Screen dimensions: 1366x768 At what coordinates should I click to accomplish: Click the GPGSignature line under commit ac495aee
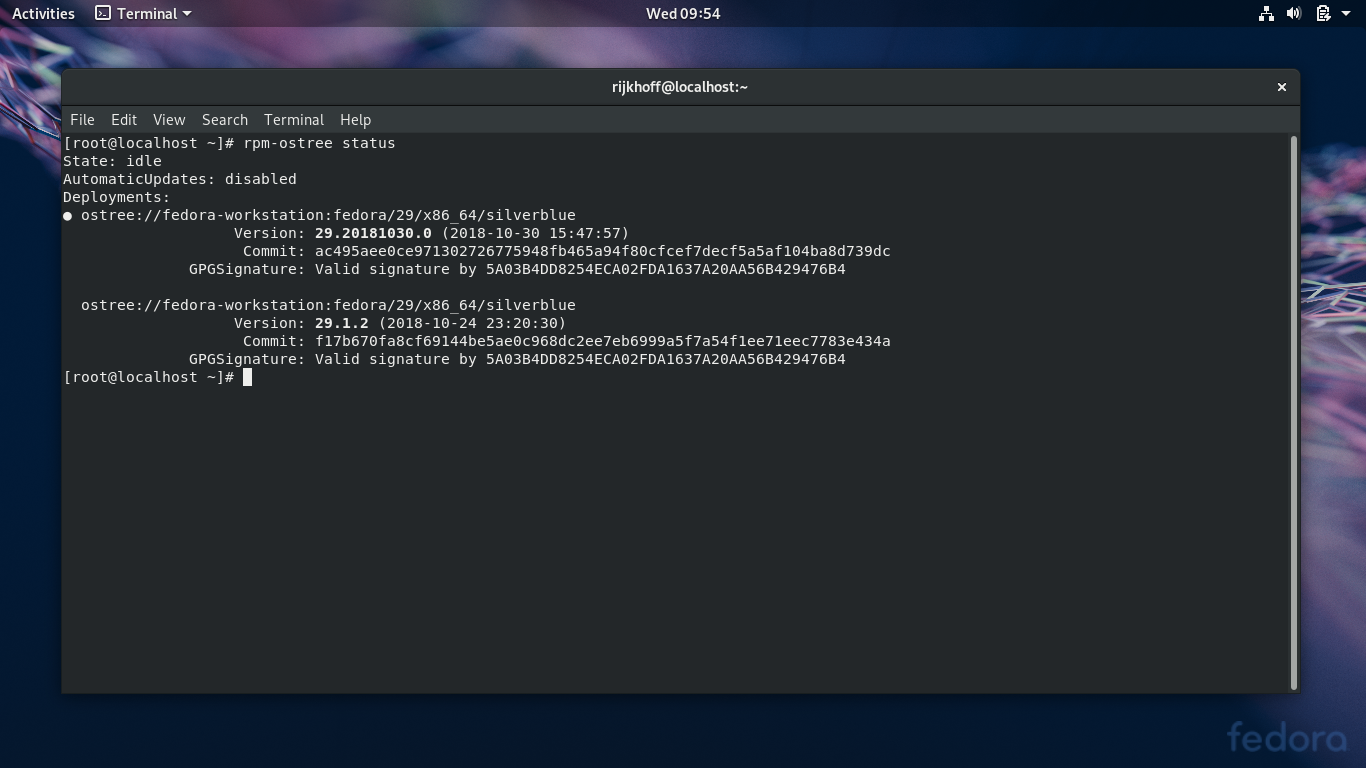tap(517, 269)
